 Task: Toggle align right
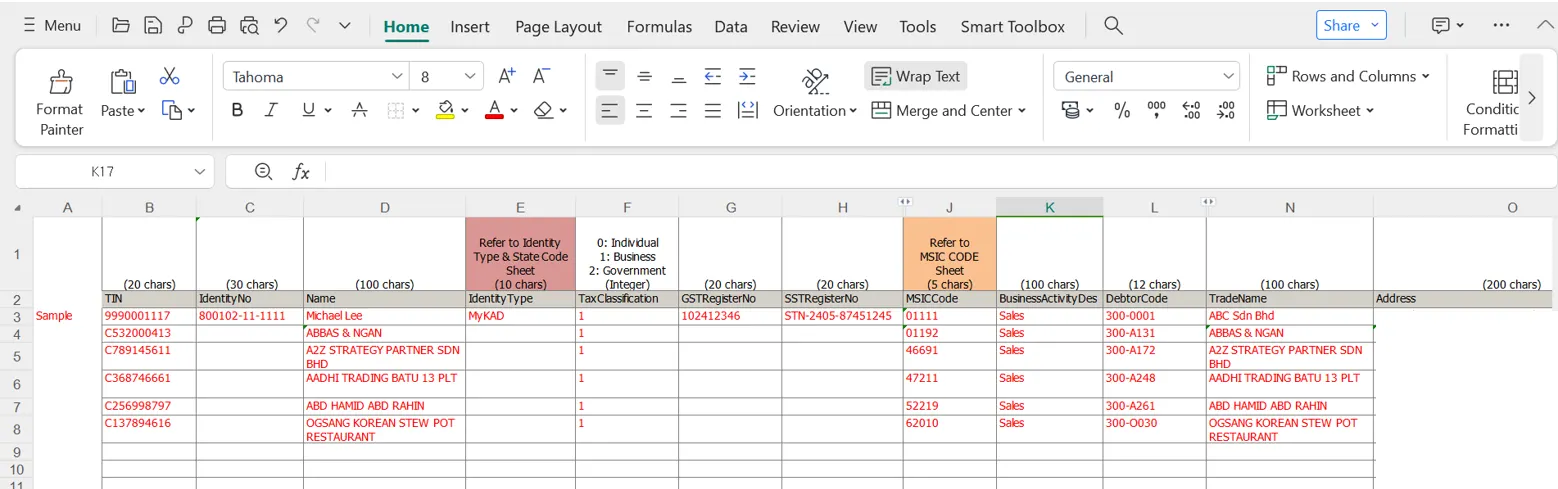click(x=679, y=110)
